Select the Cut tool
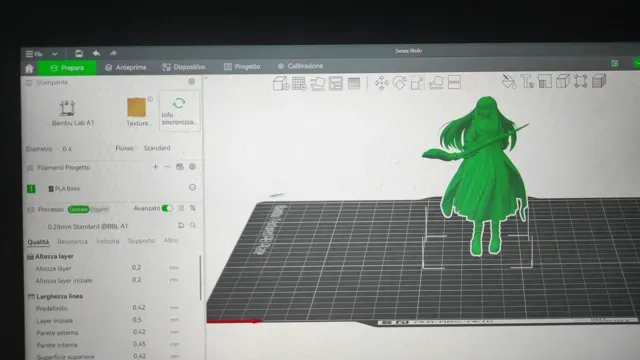 [454, 82]
